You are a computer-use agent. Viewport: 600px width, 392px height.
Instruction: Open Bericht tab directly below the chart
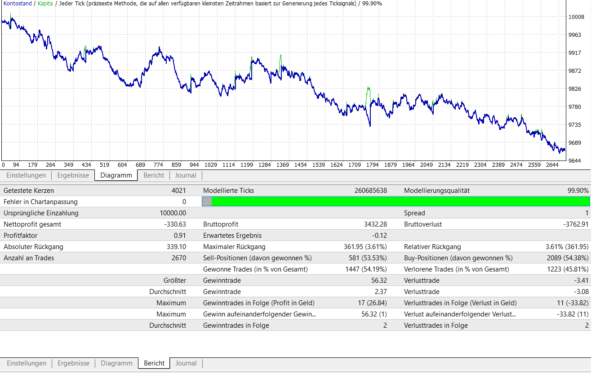[x=153, y=175]
